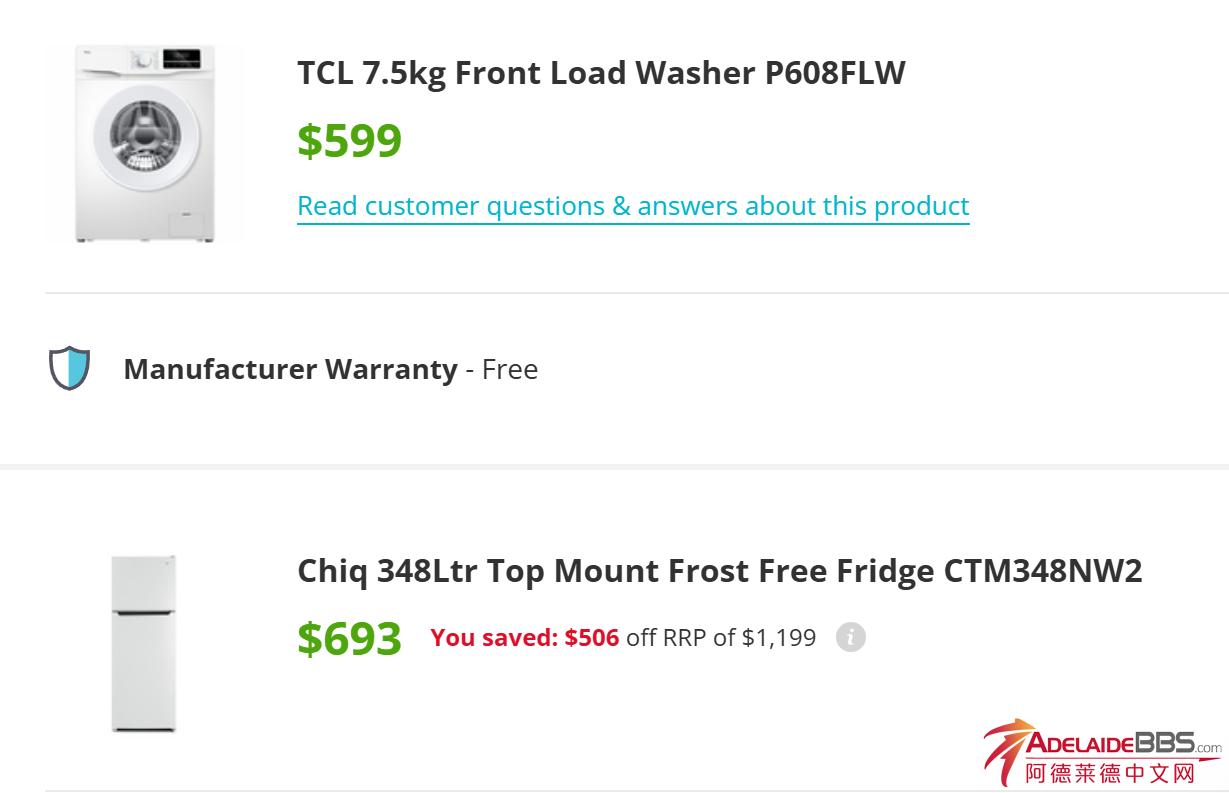Image resolution: width=1229 pixels, height=793 pixels.
Task: Click the fridge's lower door in image
Action: tap(143, 670)
